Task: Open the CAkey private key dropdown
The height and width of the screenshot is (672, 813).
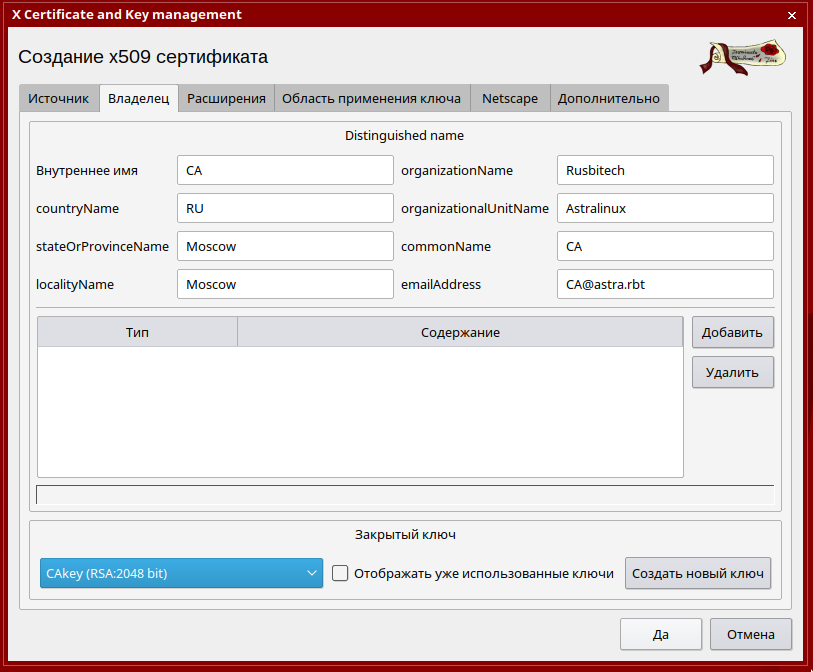Action: coord(181,573)
